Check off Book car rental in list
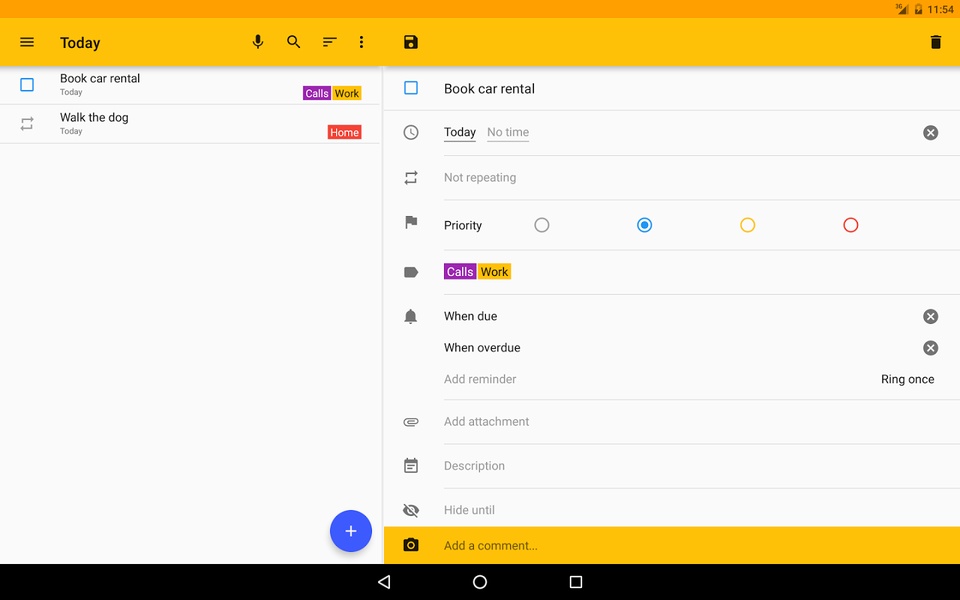This screenshot has width=960, height=600. pyautogui.click(x=27, y=84)
